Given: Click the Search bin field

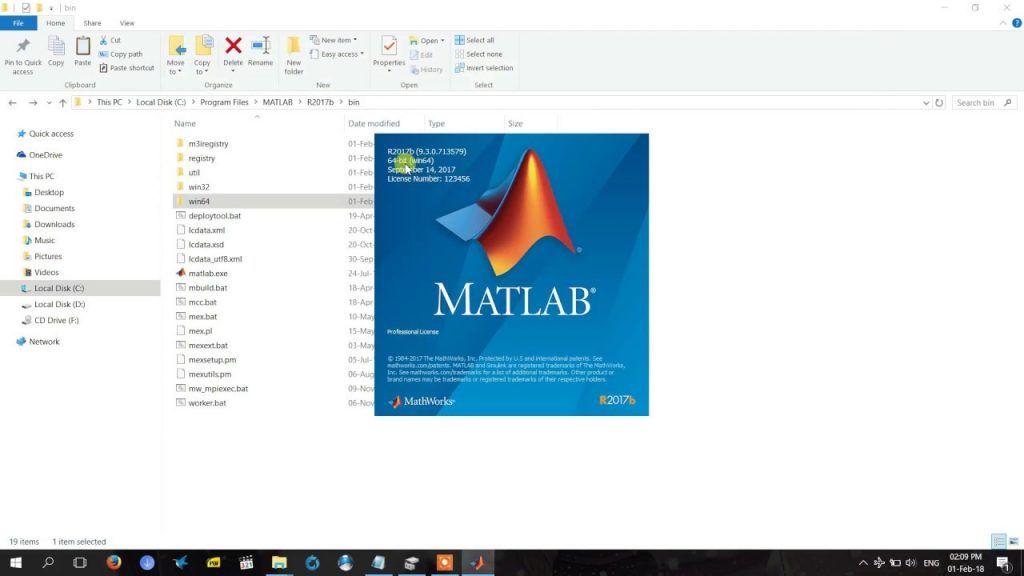Looking at the screenshot, I should pyautogui.click(x=983, y=103).
